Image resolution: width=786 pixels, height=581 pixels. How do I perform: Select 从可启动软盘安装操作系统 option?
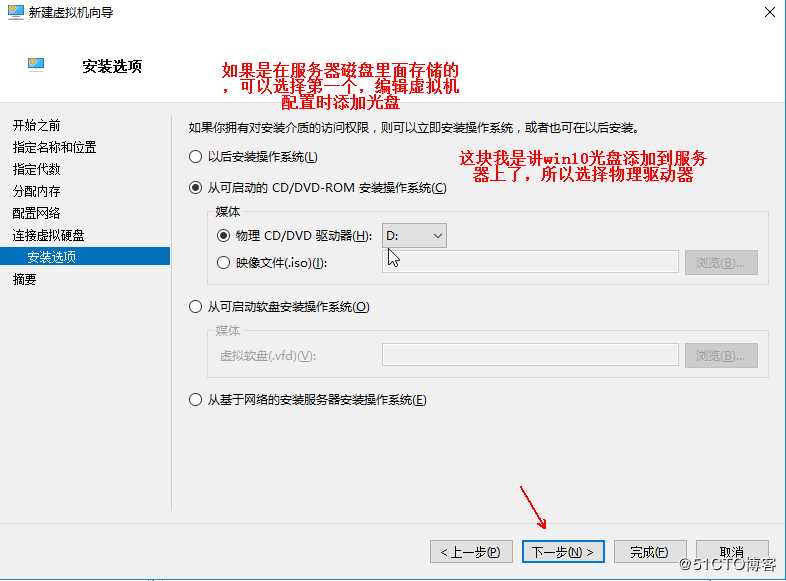click(195, 306)
